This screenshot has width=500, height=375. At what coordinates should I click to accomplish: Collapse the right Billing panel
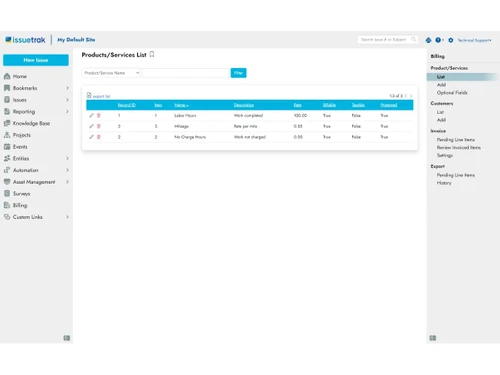pyautogui.click(x=433, y=338)
